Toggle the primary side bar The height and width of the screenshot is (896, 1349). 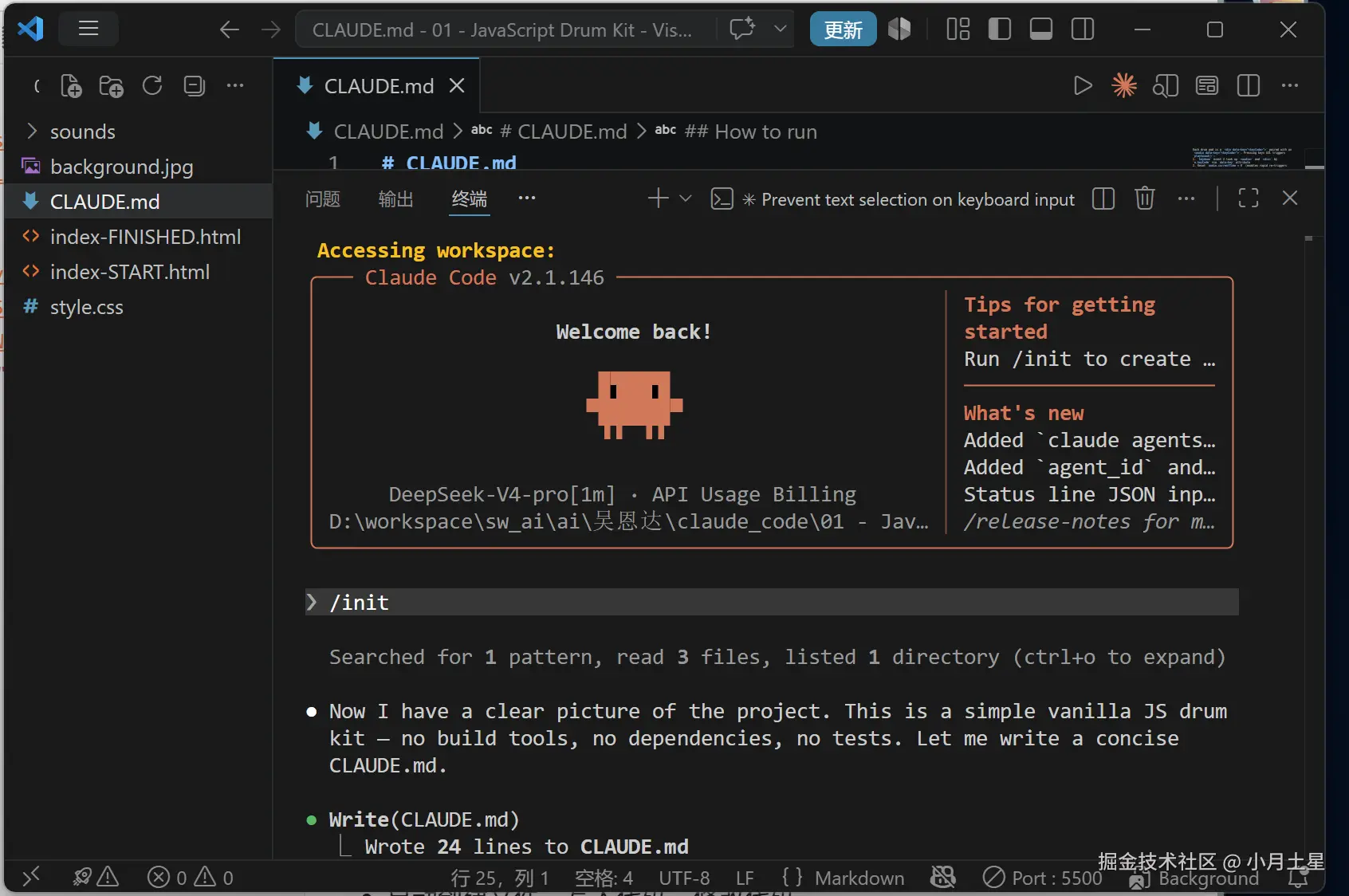click(x=999, y=29)
